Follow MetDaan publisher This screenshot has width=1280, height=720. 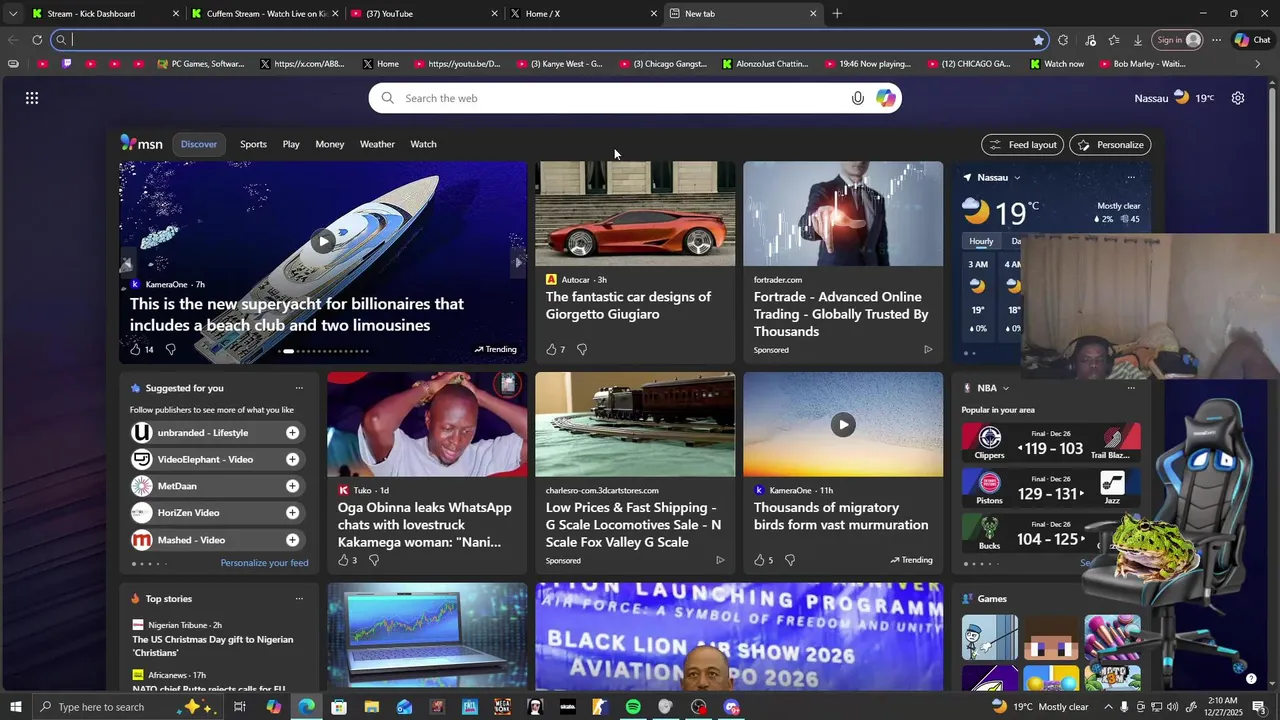pos(292,486)
